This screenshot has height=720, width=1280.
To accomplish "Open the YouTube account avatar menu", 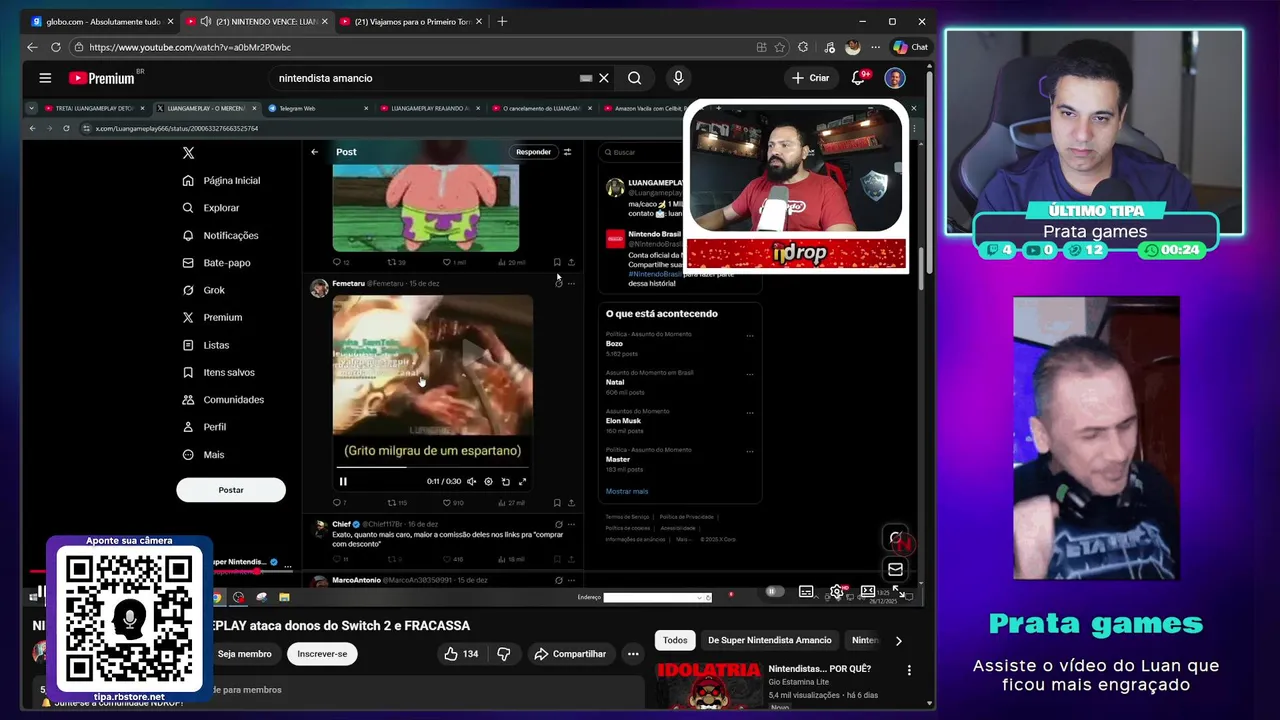I will [895, 78].
